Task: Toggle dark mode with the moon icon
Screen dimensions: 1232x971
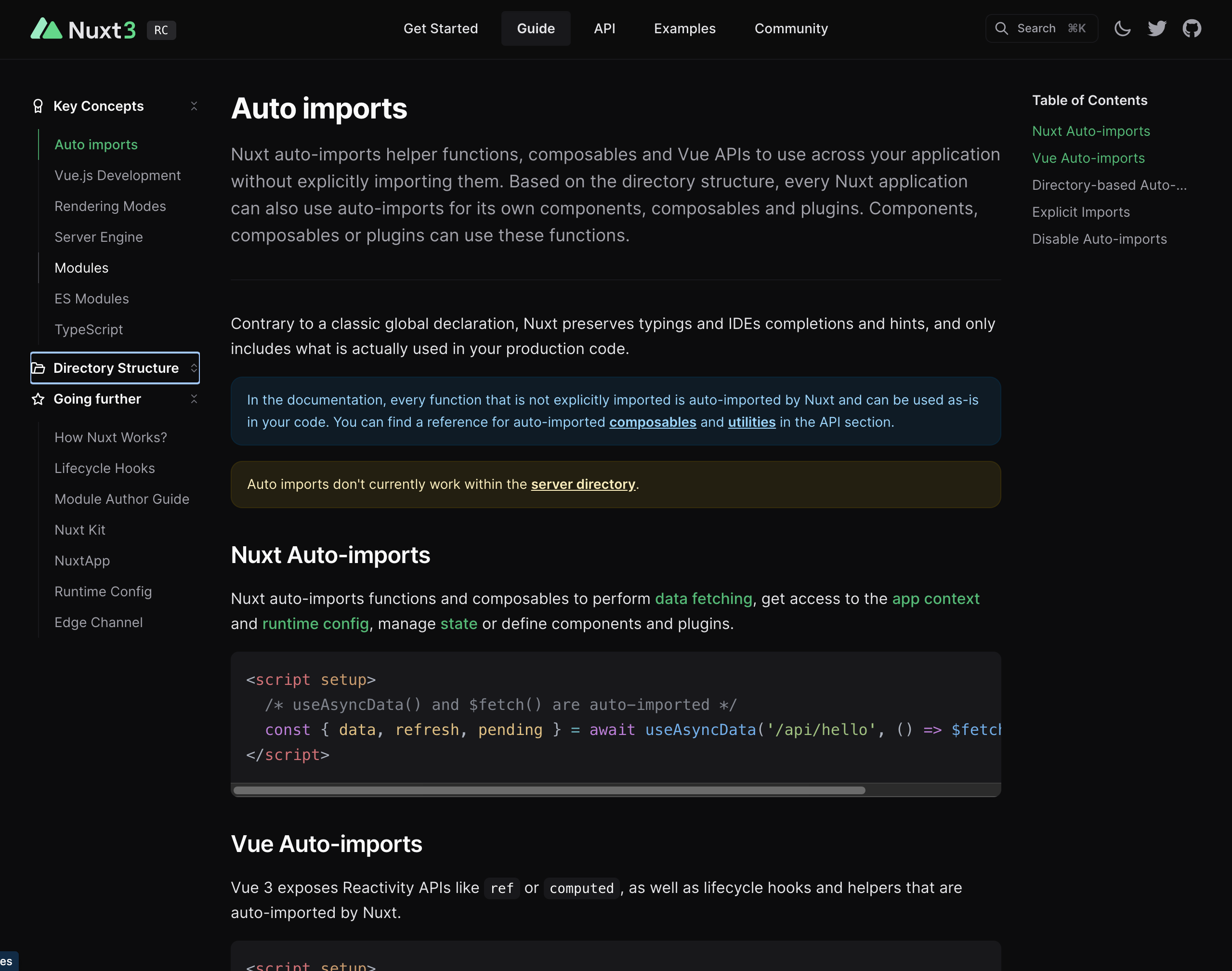Action: point(1123,28)
